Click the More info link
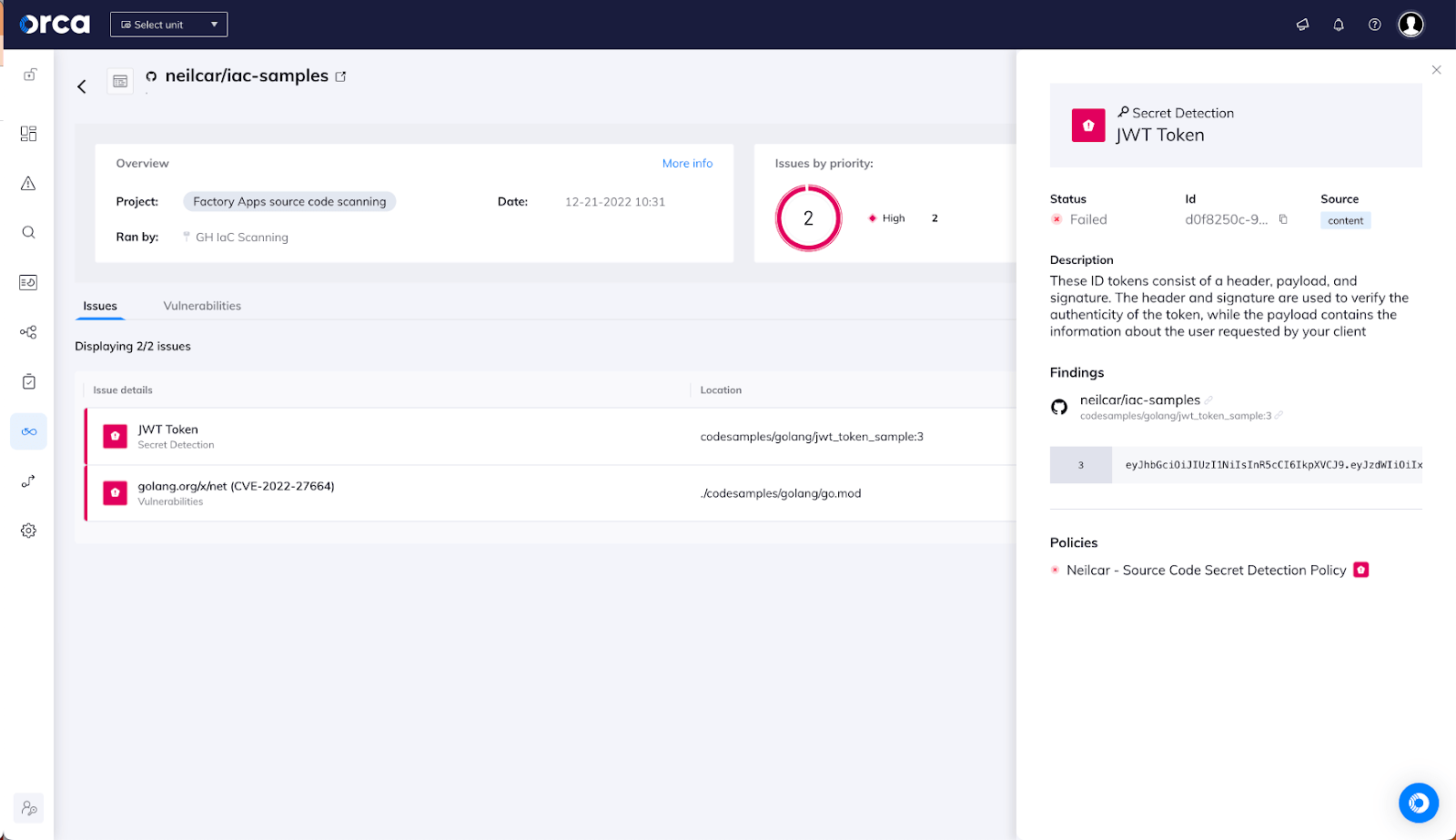The height and width of the screenshot is (840, 1456). click(687, 163)
